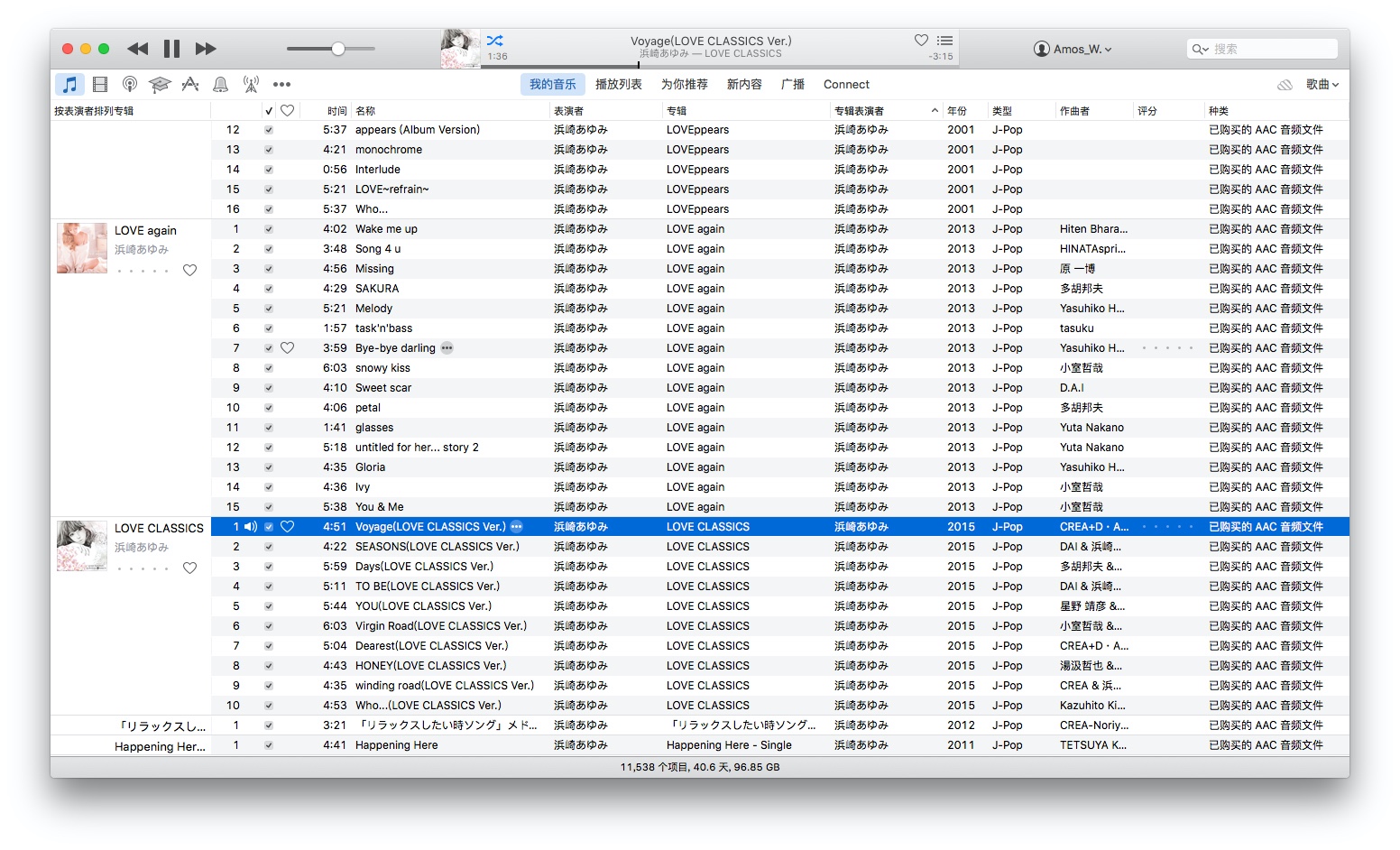Adjust the volume slider knob
The height and width of the screenshot is (850, 1400).
(338, 49)
